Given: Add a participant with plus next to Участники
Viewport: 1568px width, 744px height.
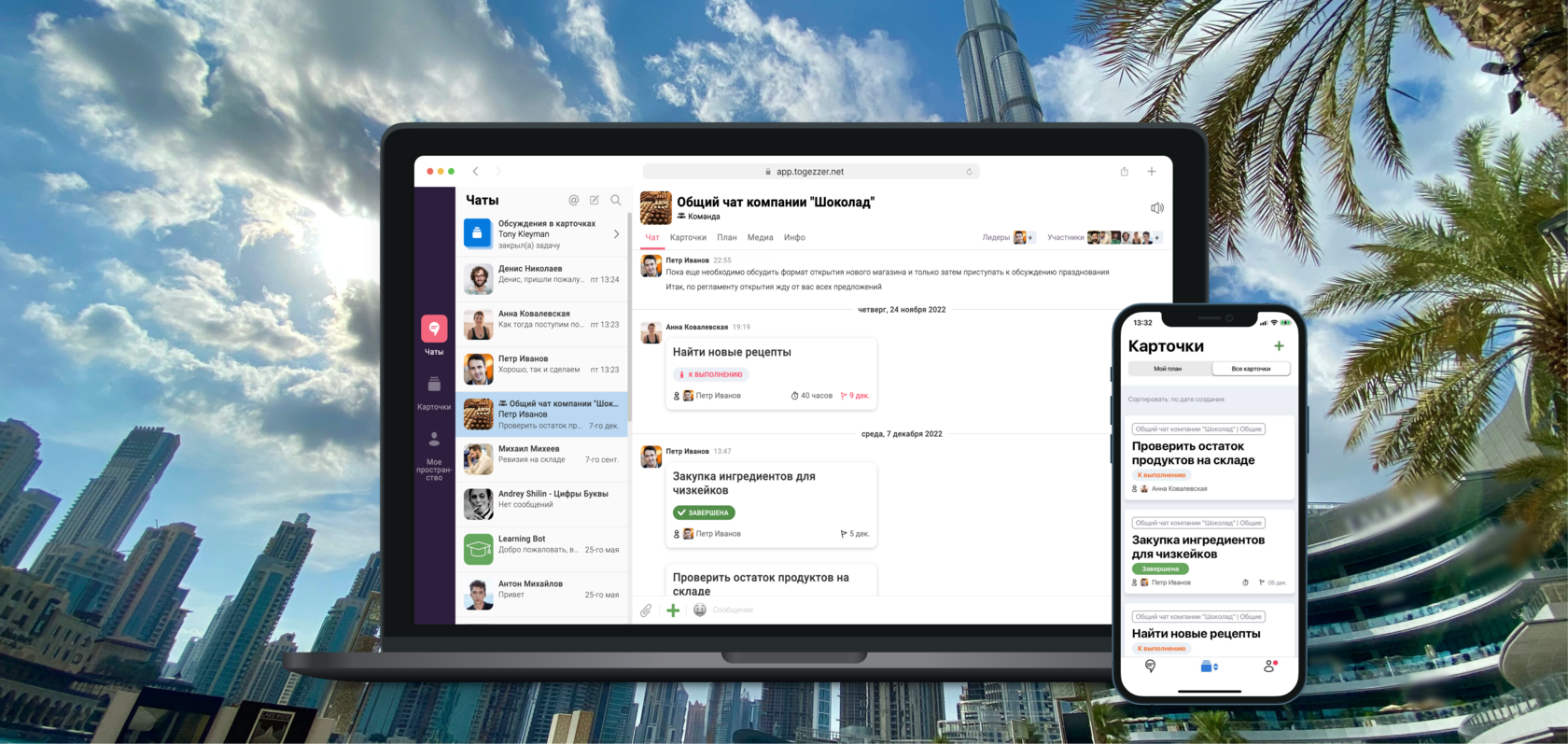Looking at the screenshot, I should pos(1157,238).
